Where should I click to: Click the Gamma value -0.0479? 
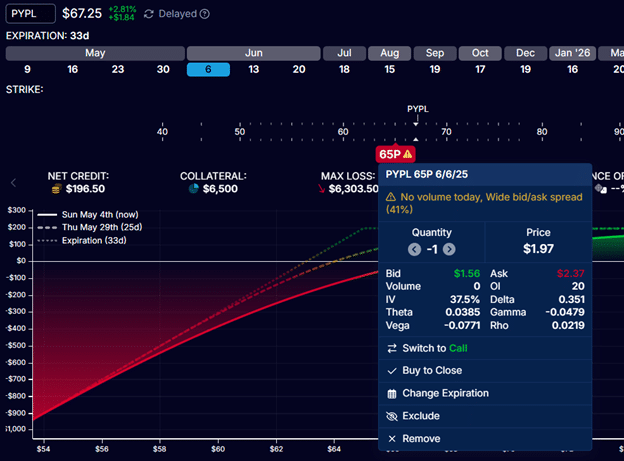[565, 312]
